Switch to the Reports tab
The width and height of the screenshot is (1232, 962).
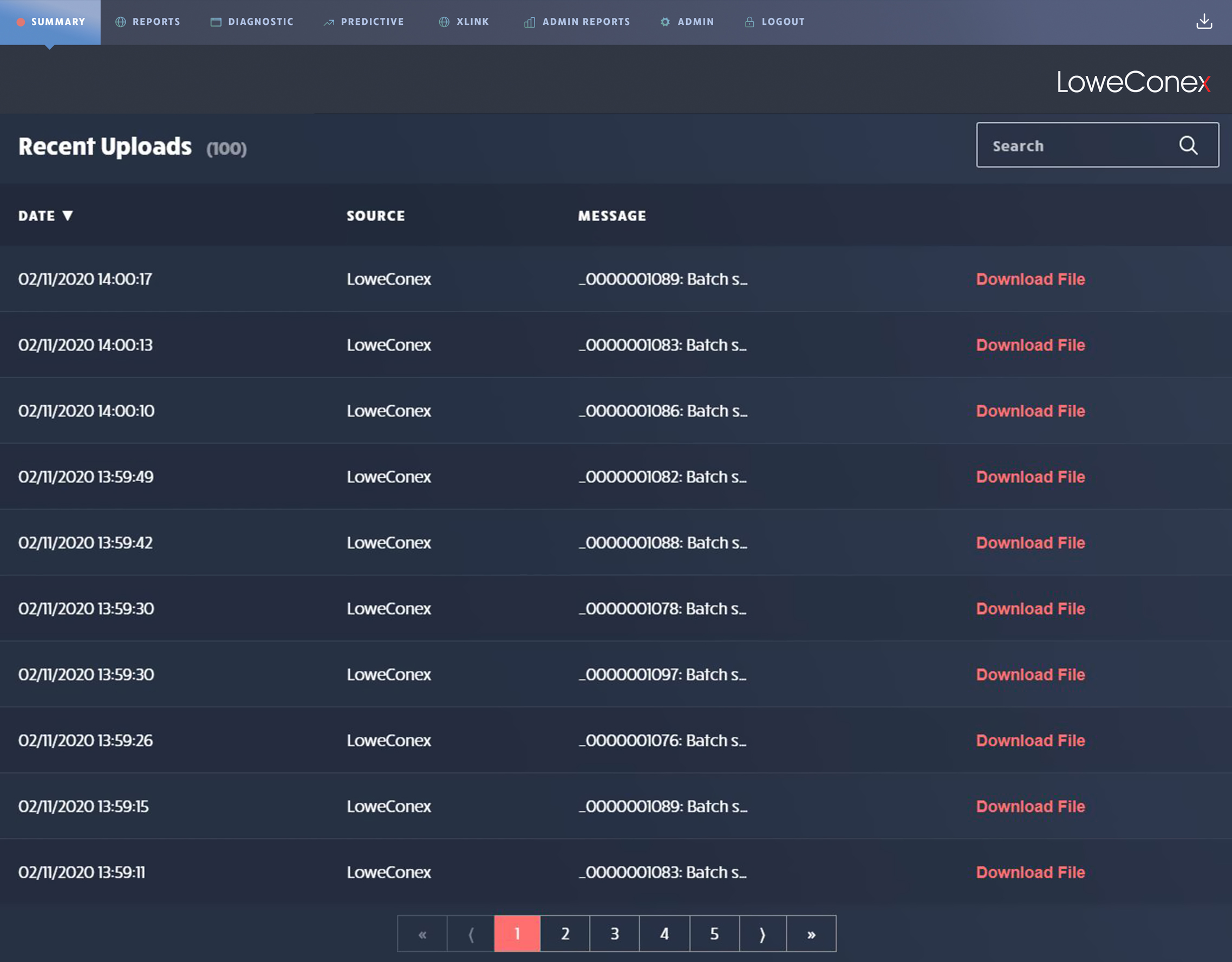[x=148, y=22]
